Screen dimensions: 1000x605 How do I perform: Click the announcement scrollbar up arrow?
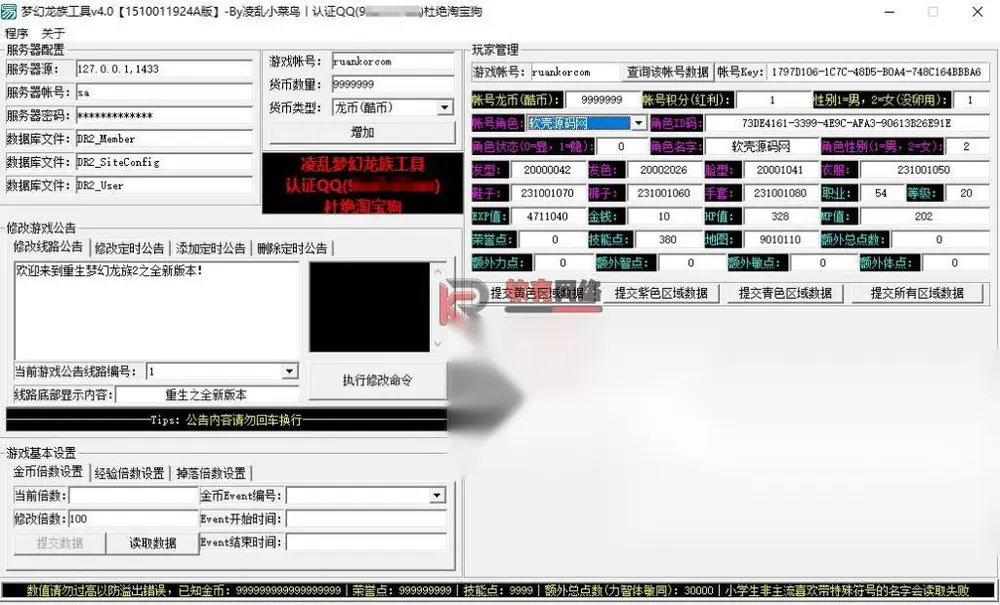click(438, 272)
